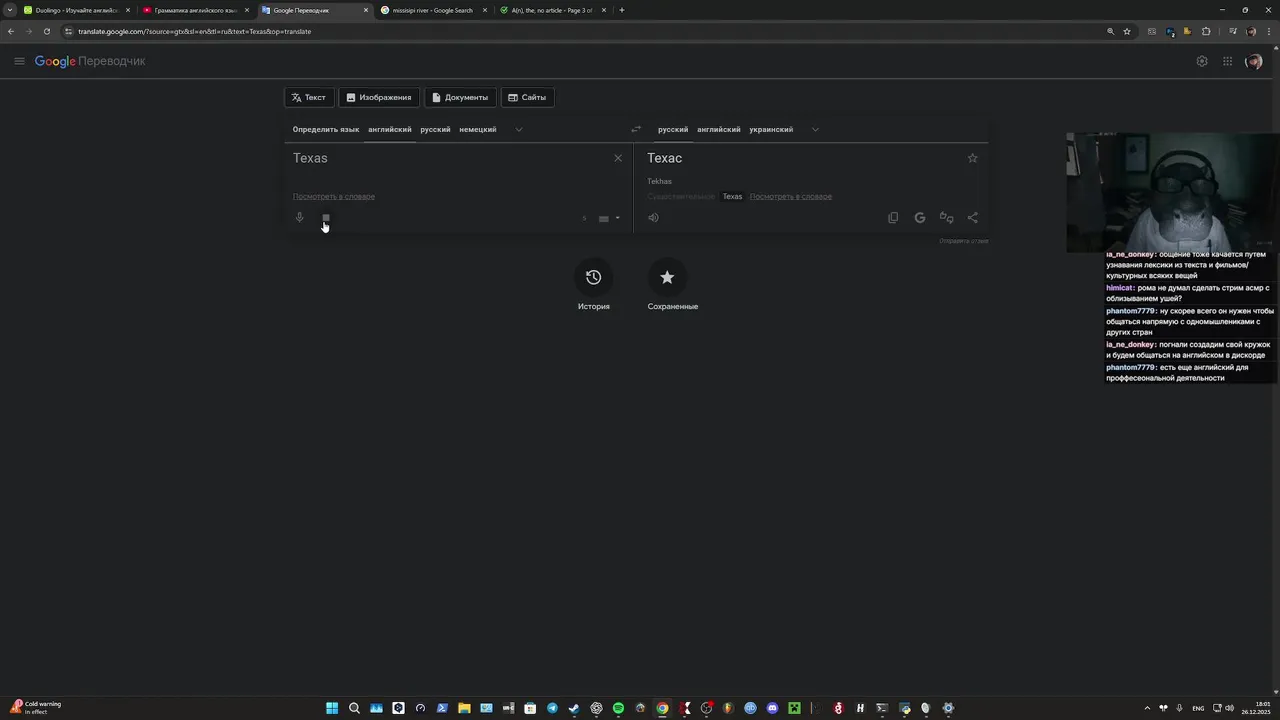Switch to the Документы translation mode
The height and width of the screenshot is (720, 1280).
click(460, 97)
